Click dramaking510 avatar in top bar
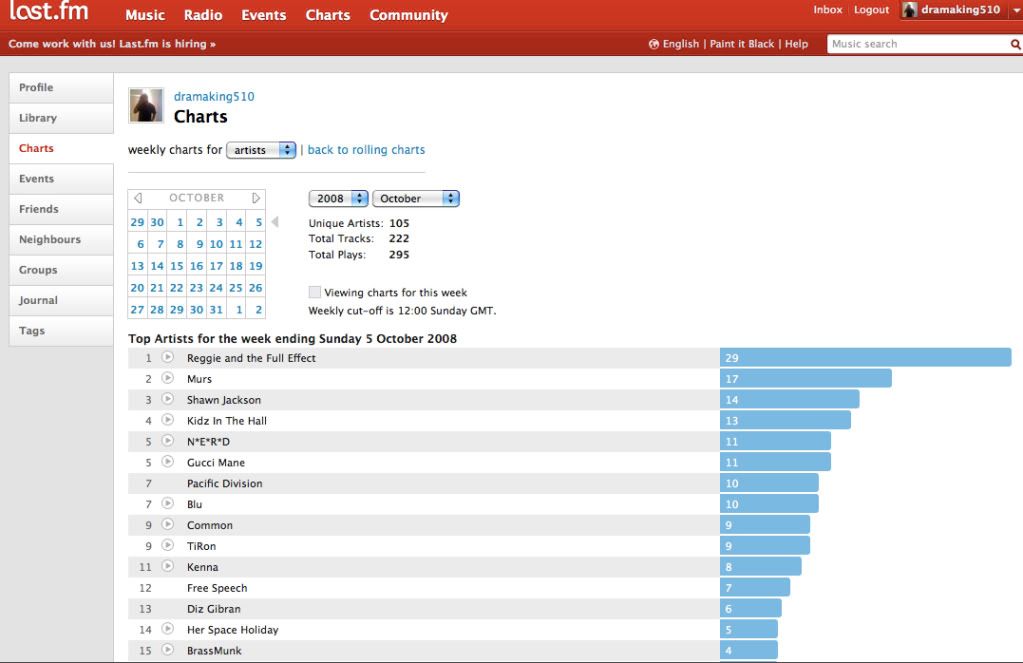Screen dimensions: 1023x663 pyautogui.click(x=909, y=10)
